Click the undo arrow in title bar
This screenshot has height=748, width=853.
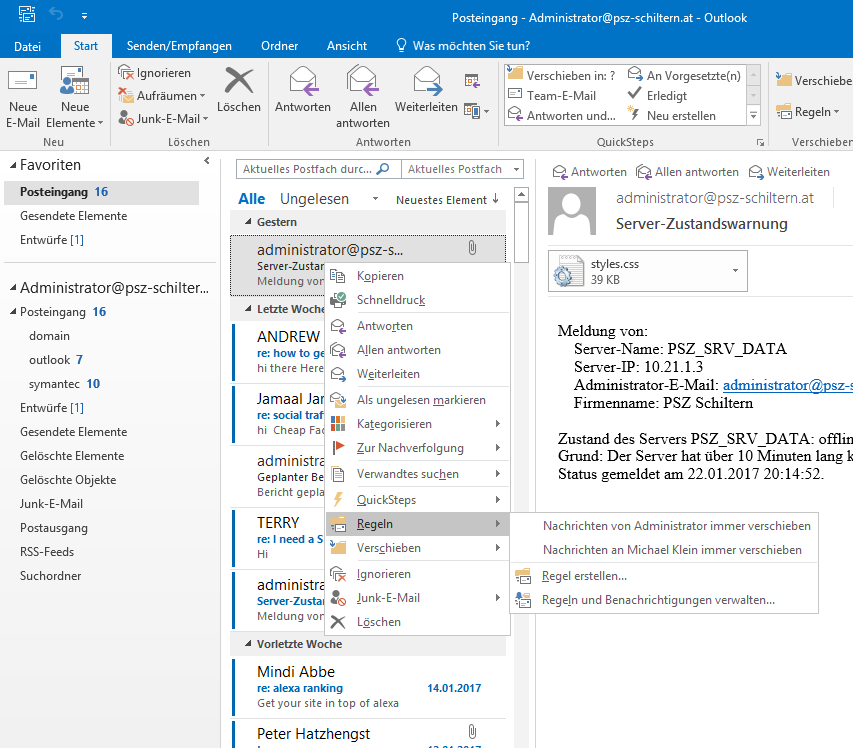pyautogui.click(x=56, y=16)
